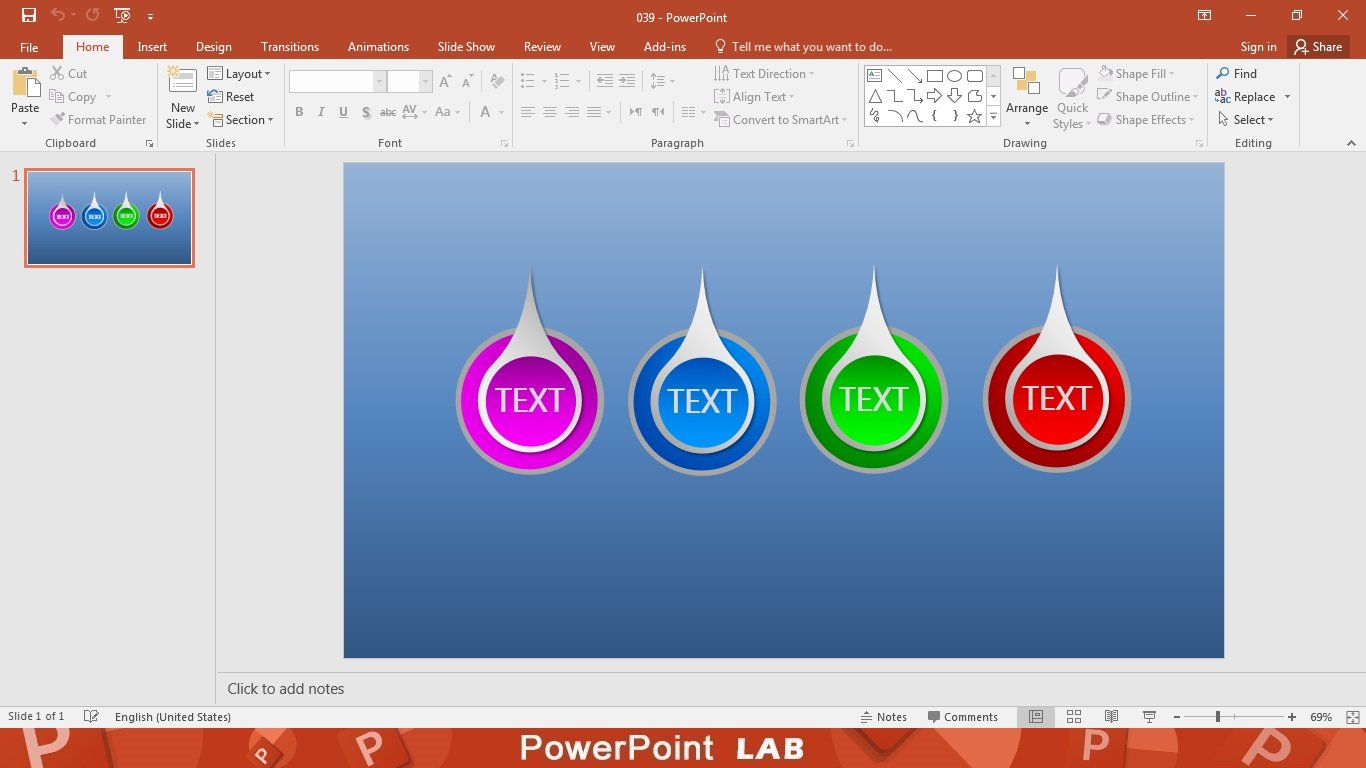Click the Cut command
This screenshot has height=768, width=1366.
tap(69, 74)
